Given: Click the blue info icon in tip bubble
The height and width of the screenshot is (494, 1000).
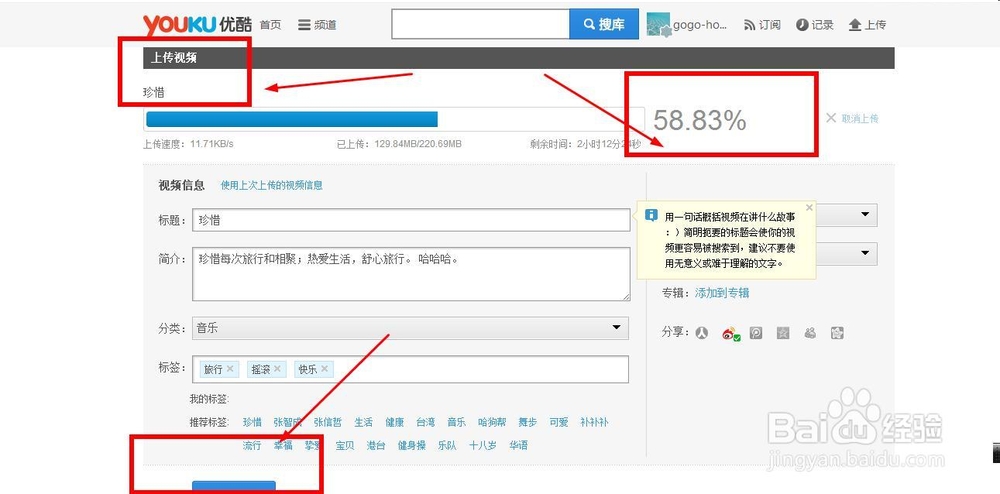Looking at the screenshot, I should coord(651,215).
